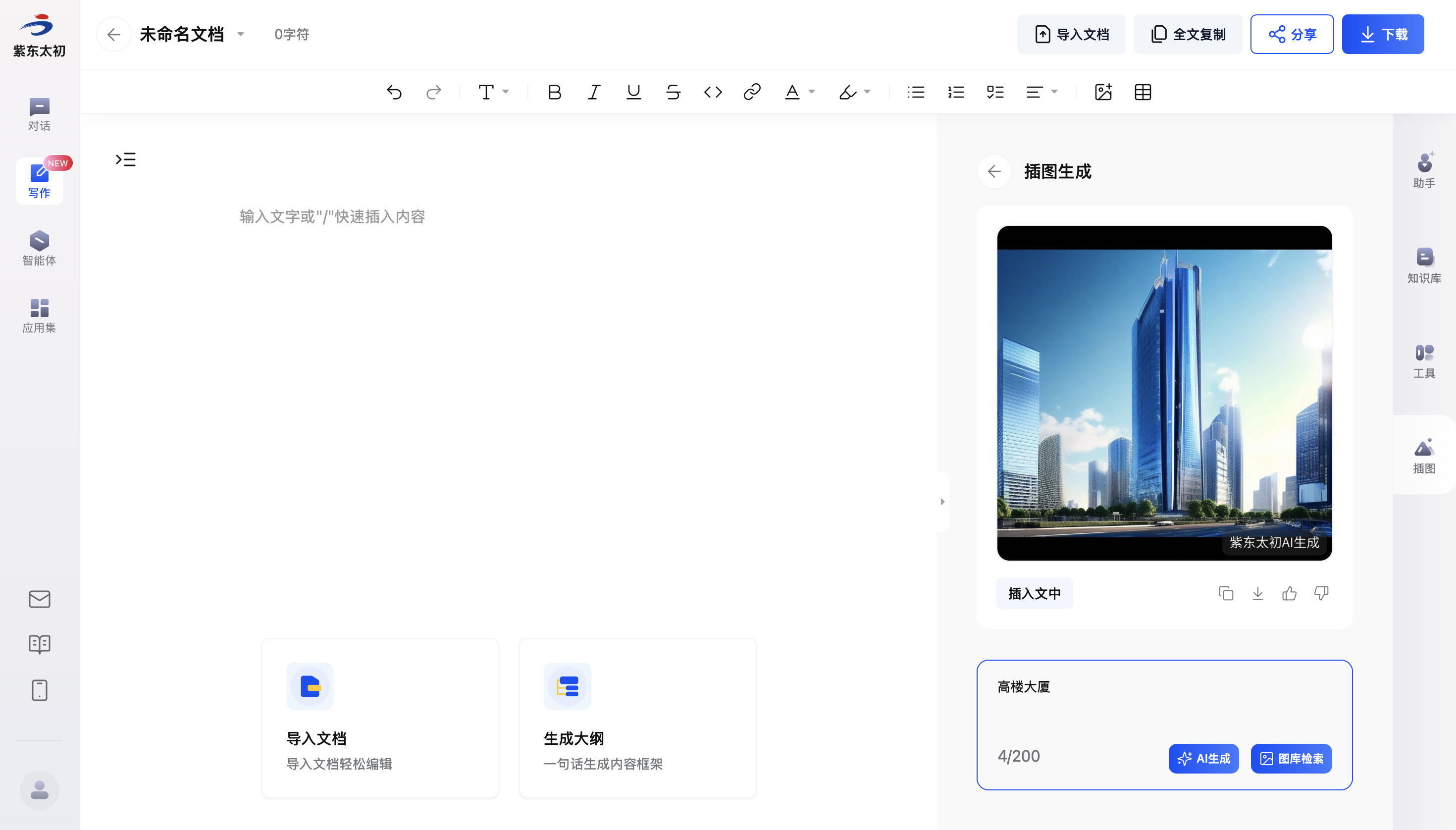Click the insert image toolbar icon
The height and width of the screenshot is (830, 1456).
(1103, 92)
